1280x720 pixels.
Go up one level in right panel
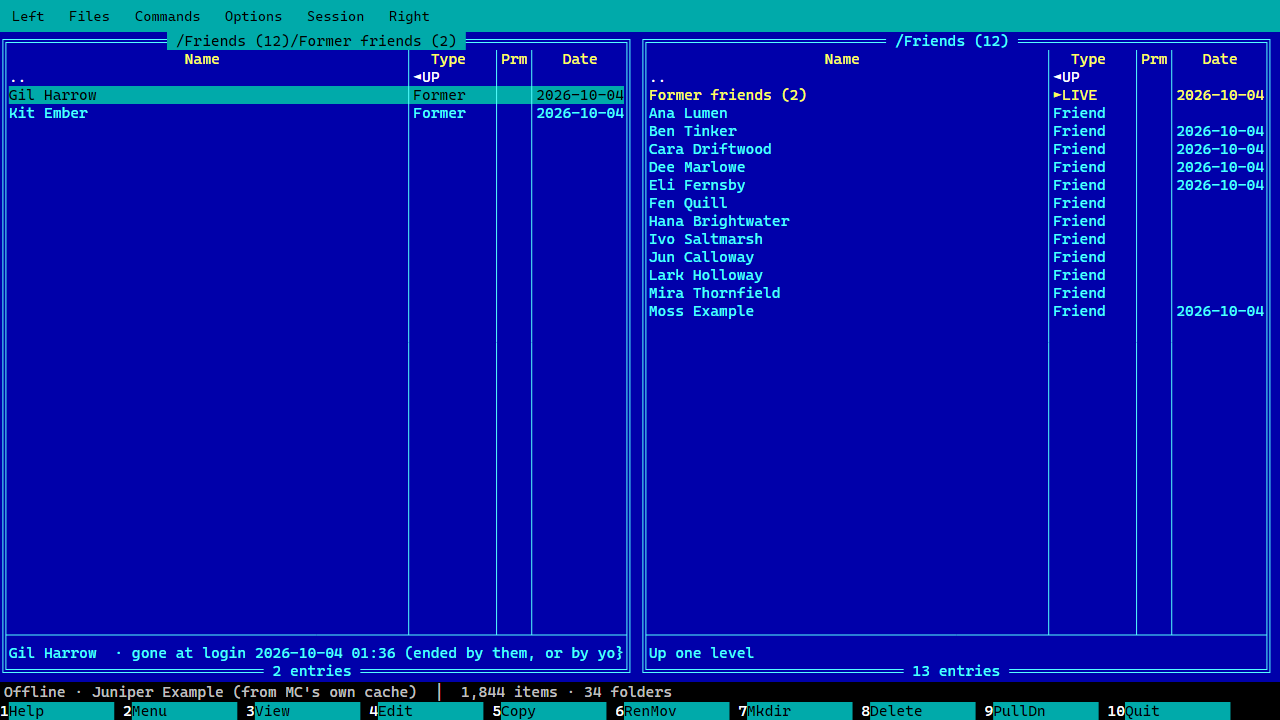tap(956, 77)
